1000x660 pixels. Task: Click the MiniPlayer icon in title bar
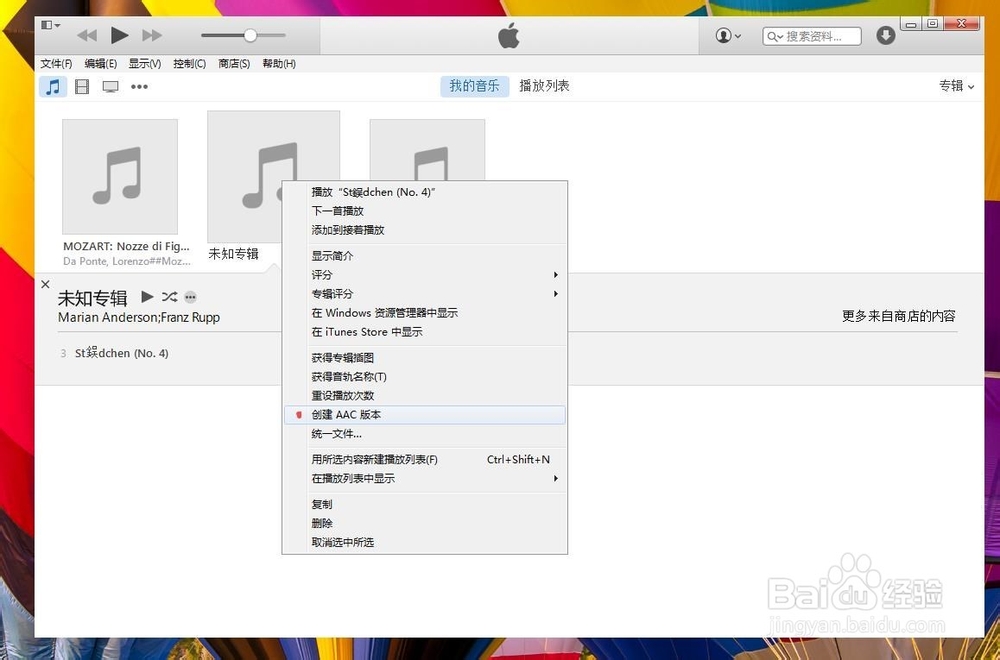pos(47,23)
